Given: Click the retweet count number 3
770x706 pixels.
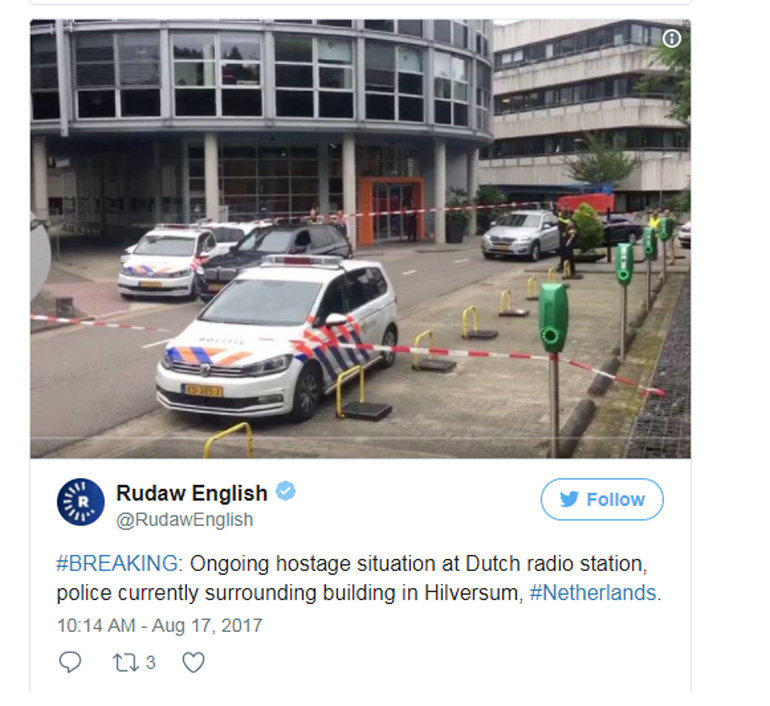Looking at the screenshot, I should pyautogui.click(x=150, y=662).
